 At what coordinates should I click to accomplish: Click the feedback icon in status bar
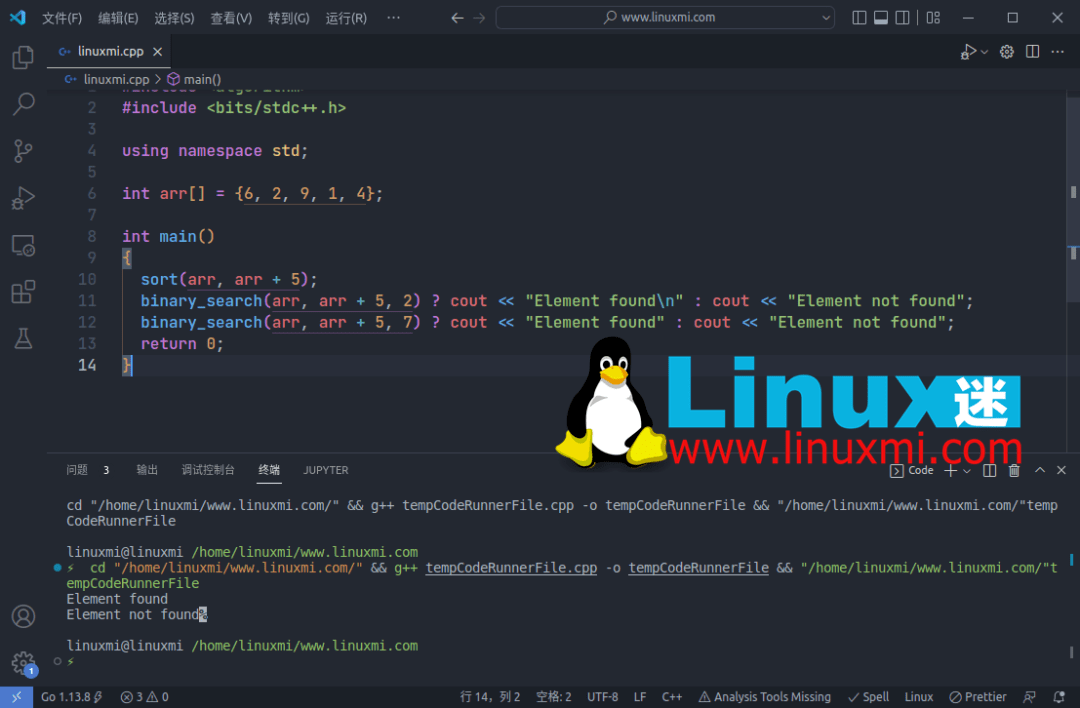pos(1030,697)
